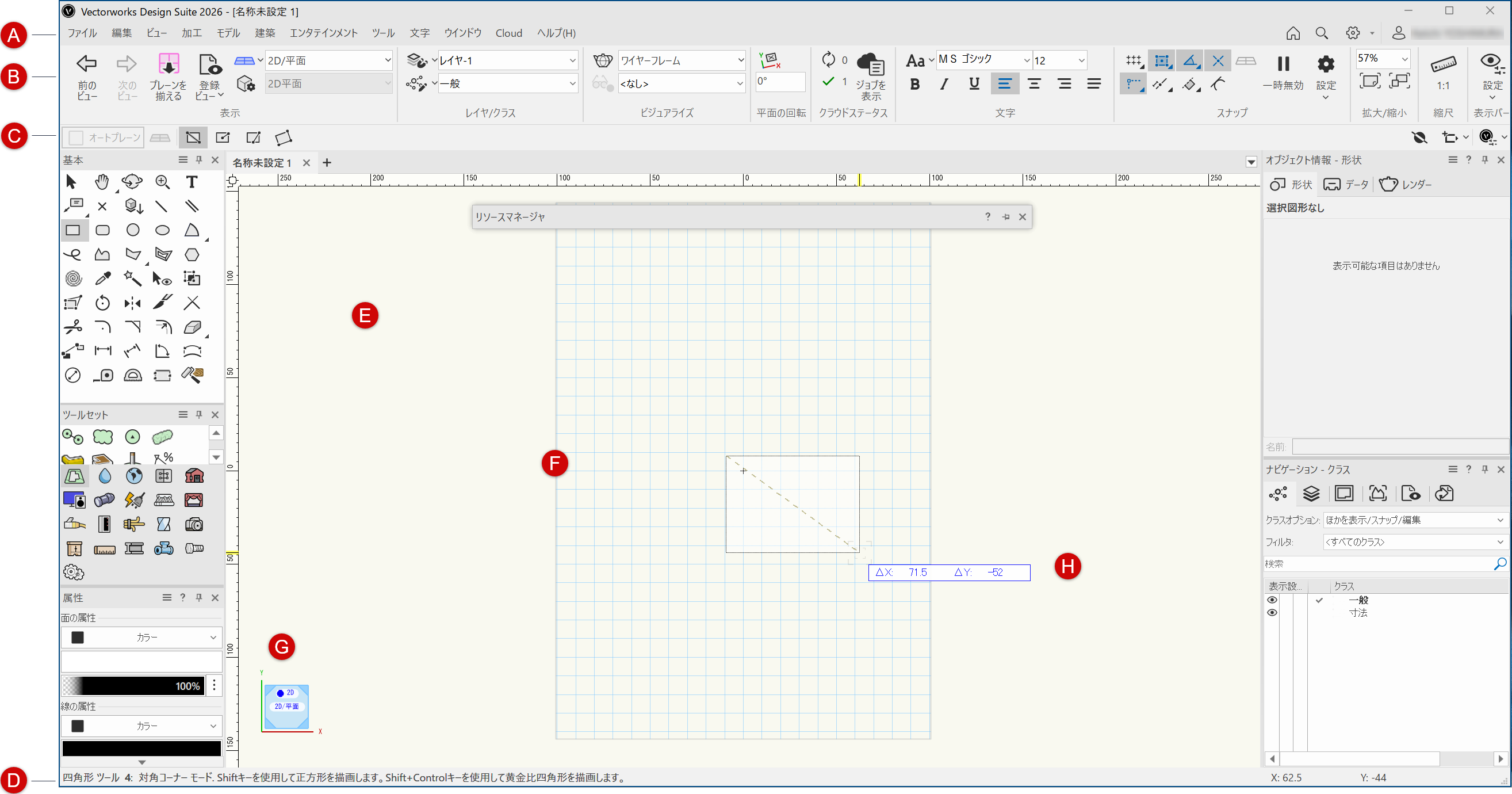Click the Italic text formatting icon
1512x794 pixels.
[944, 84]
